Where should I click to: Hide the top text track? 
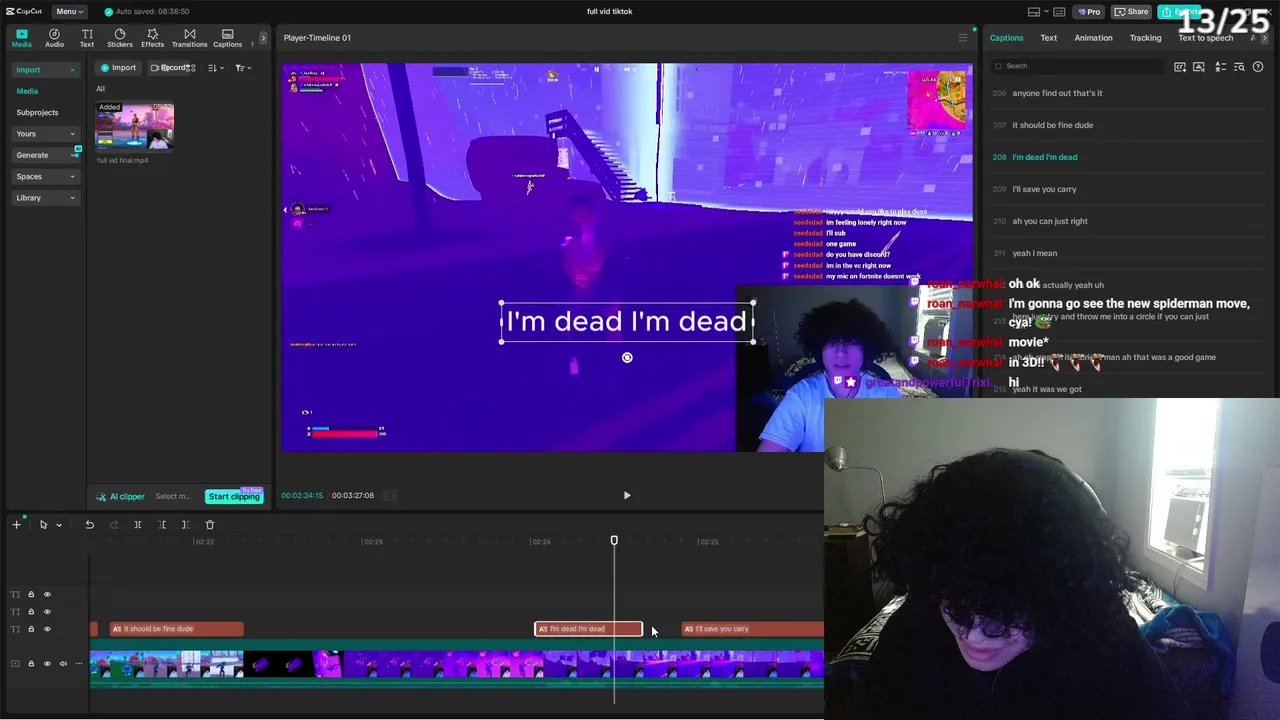point(47,594)
